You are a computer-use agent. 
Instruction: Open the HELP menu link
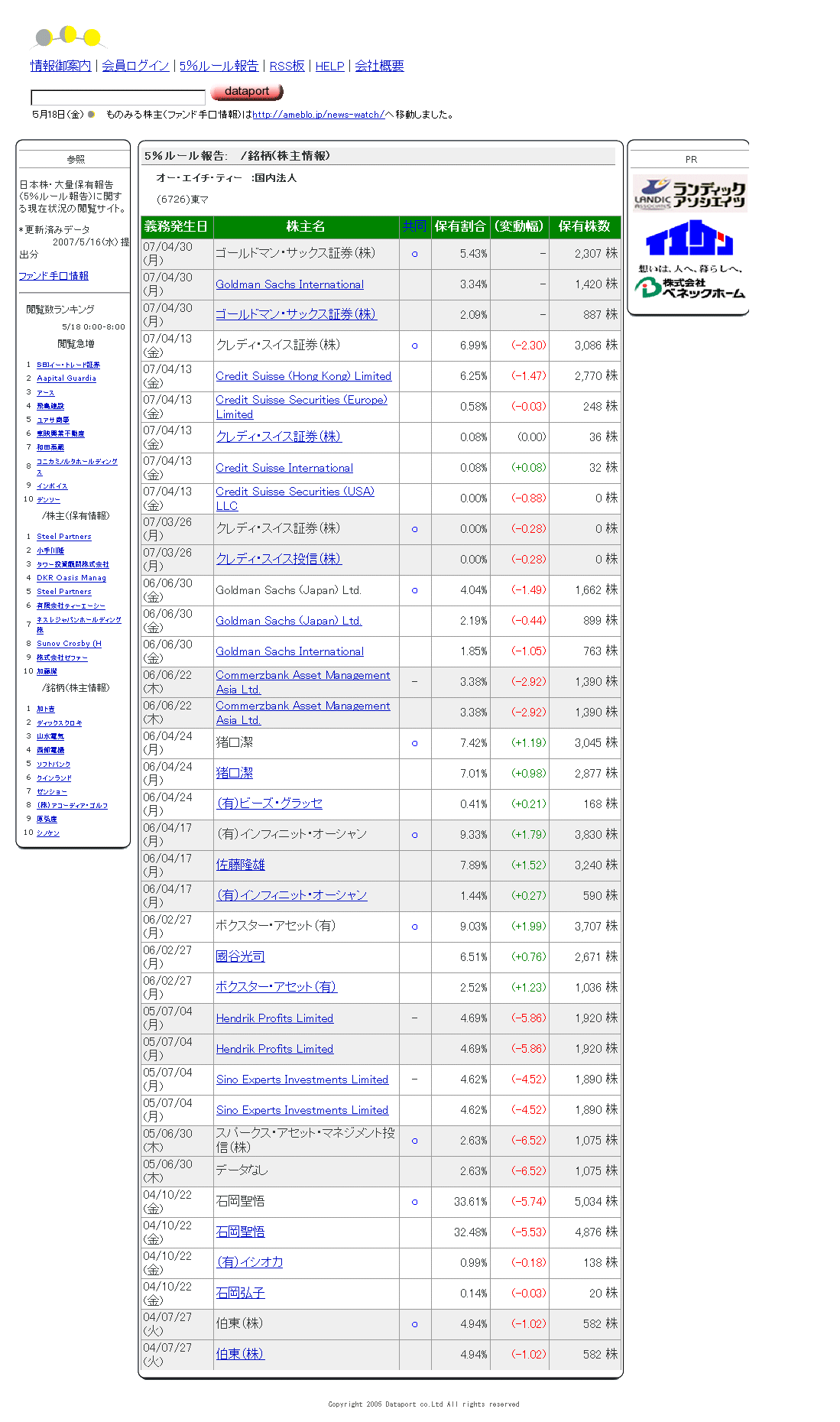(x=329, y=67)
